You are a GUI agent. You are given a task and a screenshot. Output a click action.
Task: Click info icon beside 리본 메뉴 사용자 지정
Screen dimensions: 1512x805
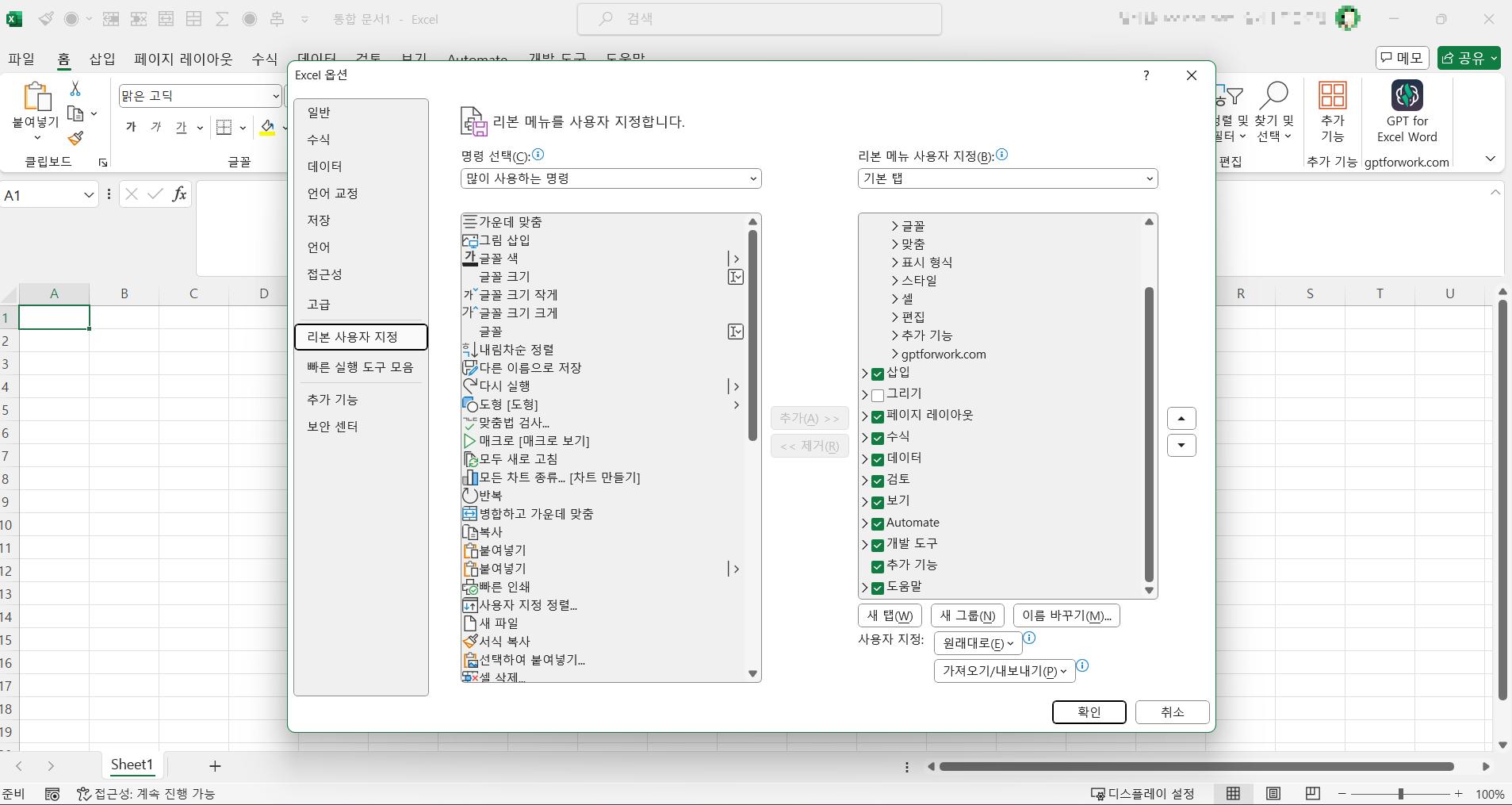tap(1001, 155)
